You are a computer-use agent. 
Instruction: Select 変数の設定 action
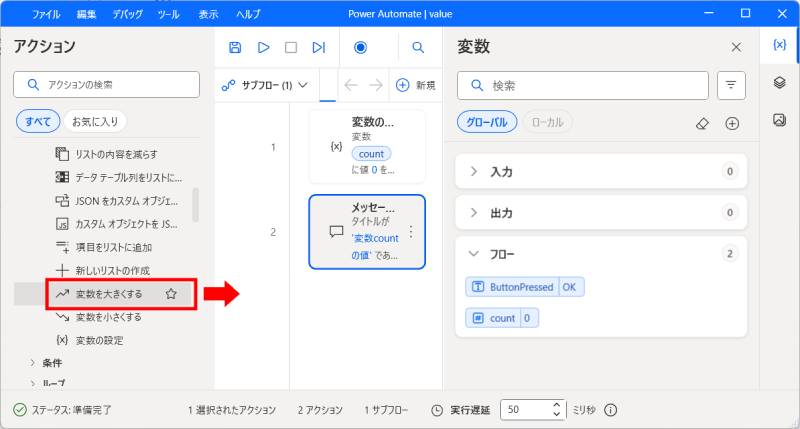89,340
